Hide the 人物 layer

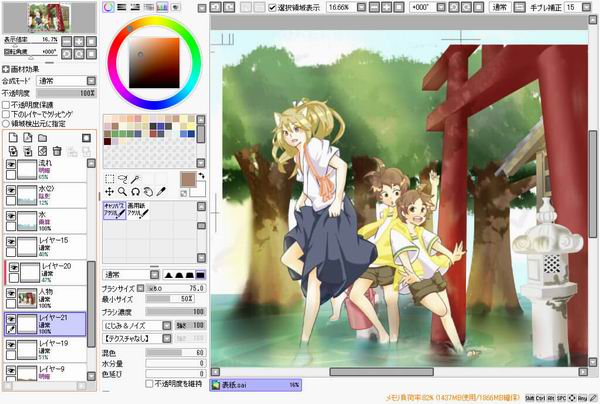[x=11, y=293]
